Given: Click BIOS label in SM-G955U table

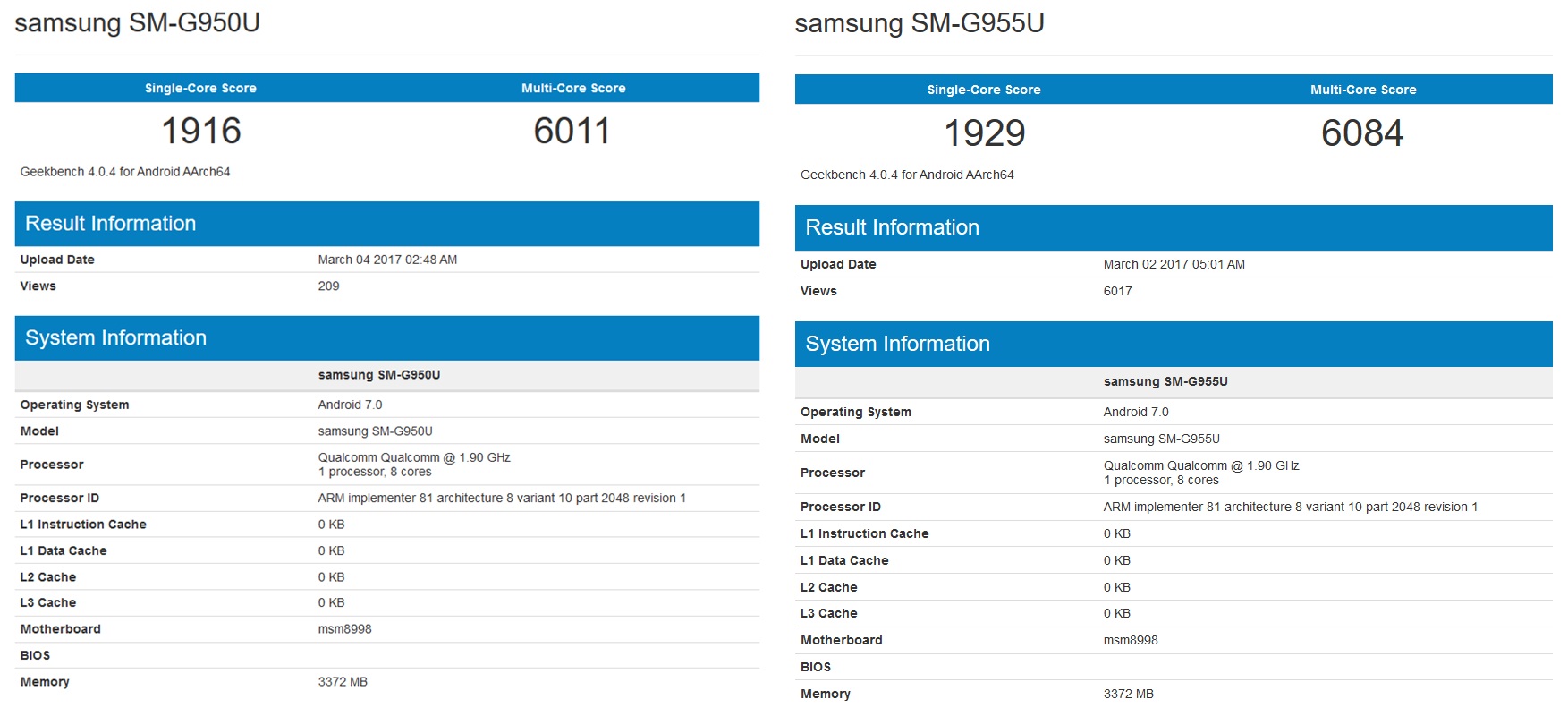Looking at the screenshot, I should point(816,667).
